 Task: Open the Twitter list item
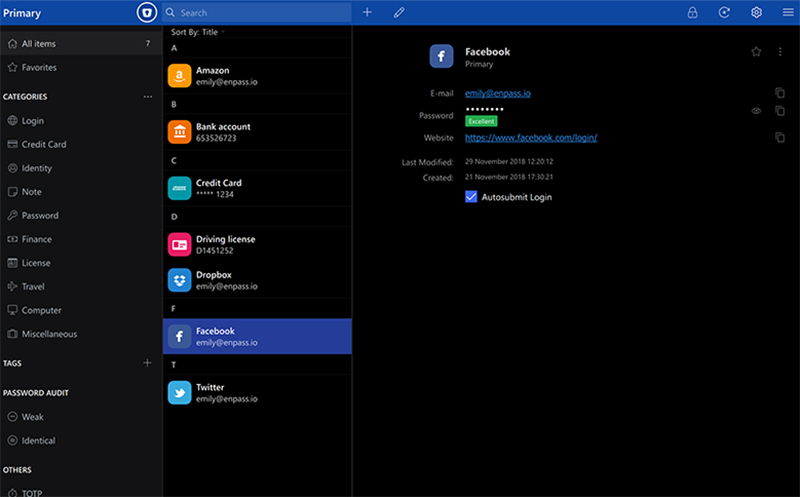(257, 392)
